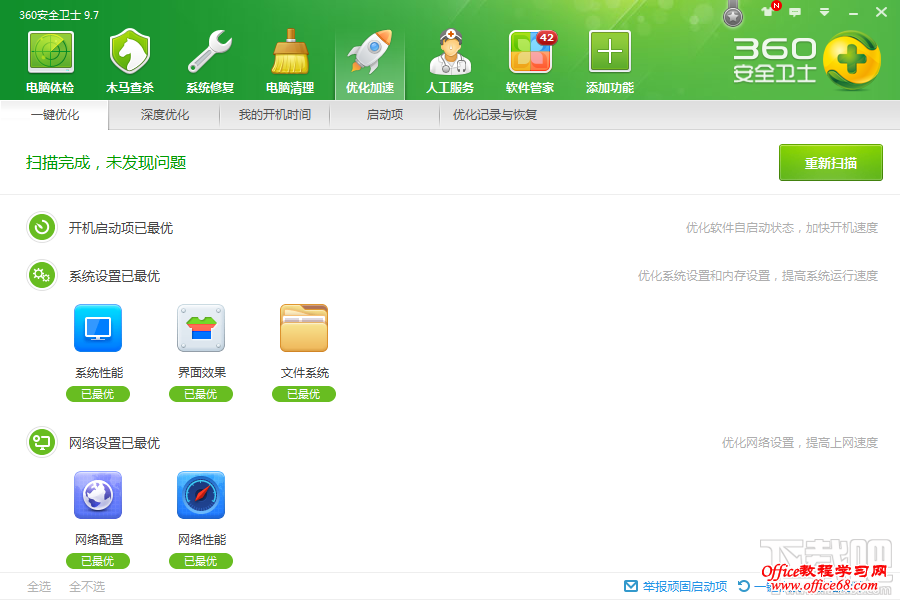Screen dimensions: 900x600
Task: Click the 网络设置 circular icon
Action: tap(42, 442)
